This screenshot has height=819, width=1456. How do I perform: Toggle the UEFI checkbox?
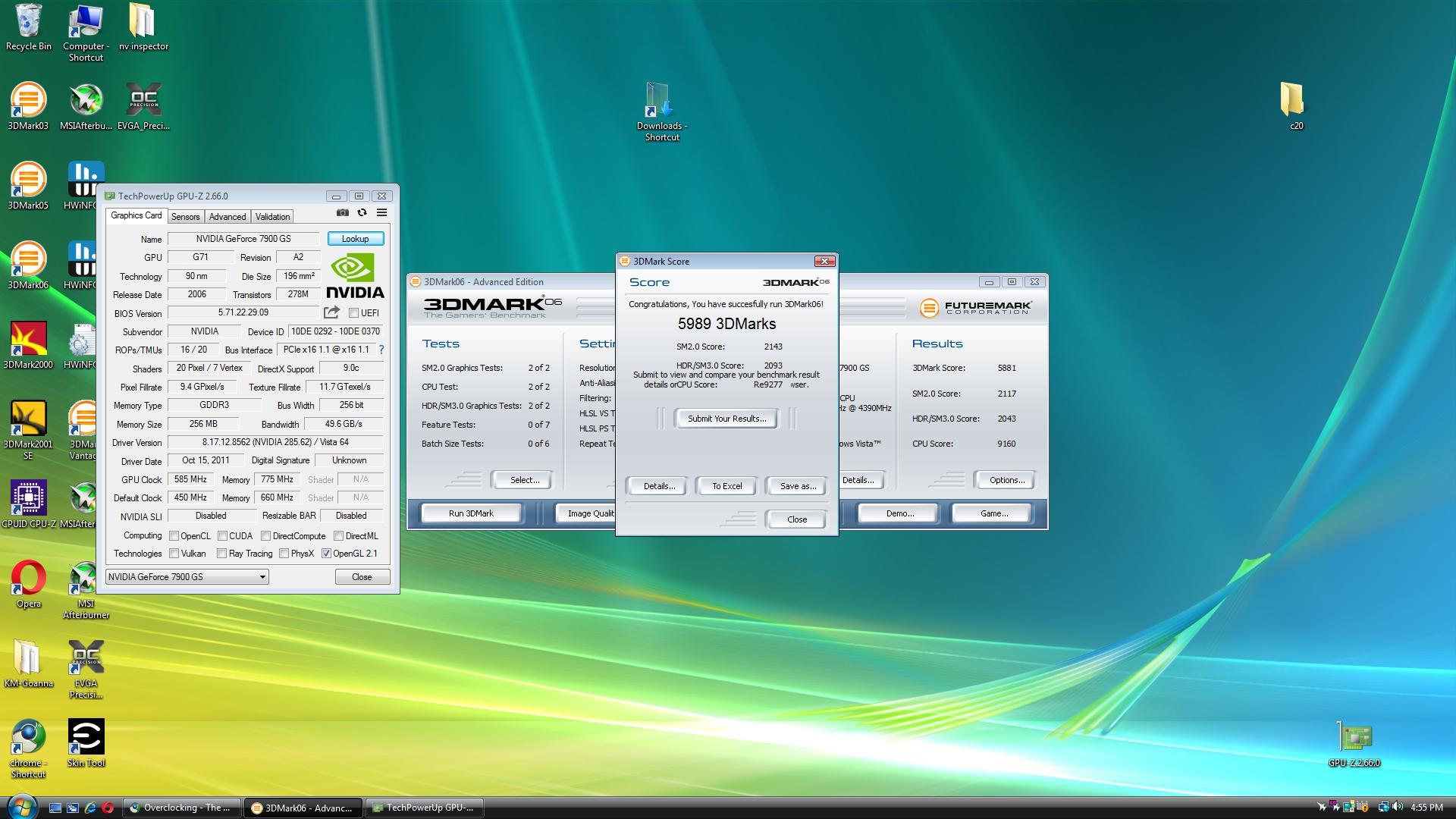pos(353,313)
